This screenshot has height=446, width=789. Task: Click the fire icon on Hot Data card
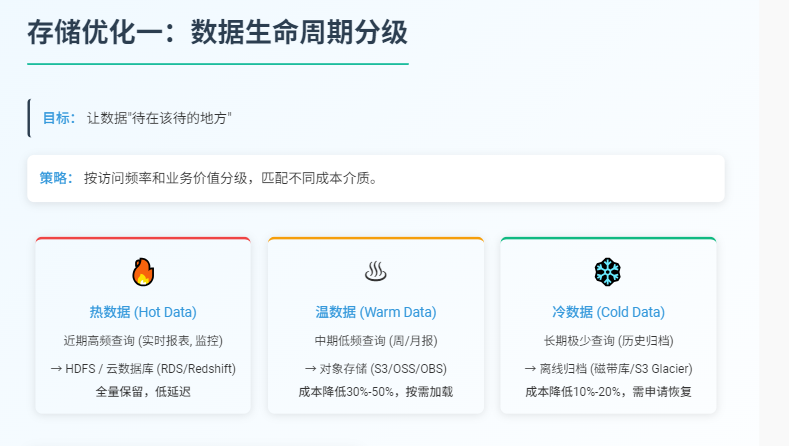point(143,272)
